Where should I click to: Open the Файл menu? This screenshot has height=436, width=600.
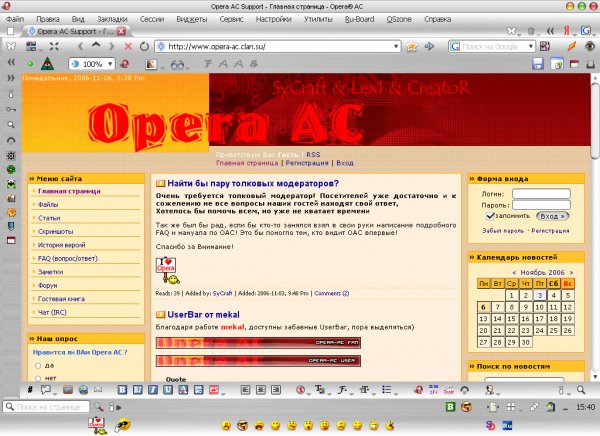[15, 19]
